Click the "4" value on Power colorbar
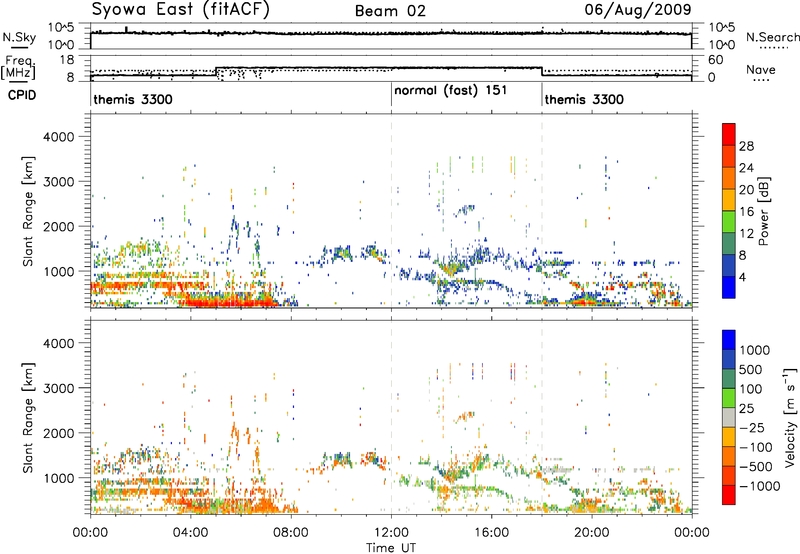The width and height of the screenshot is (800, 554). [x=743, y=278]
